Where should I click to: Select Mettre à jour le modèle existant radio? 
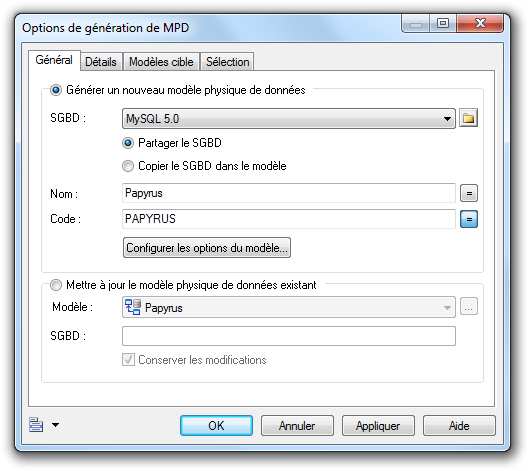(56, 285)
